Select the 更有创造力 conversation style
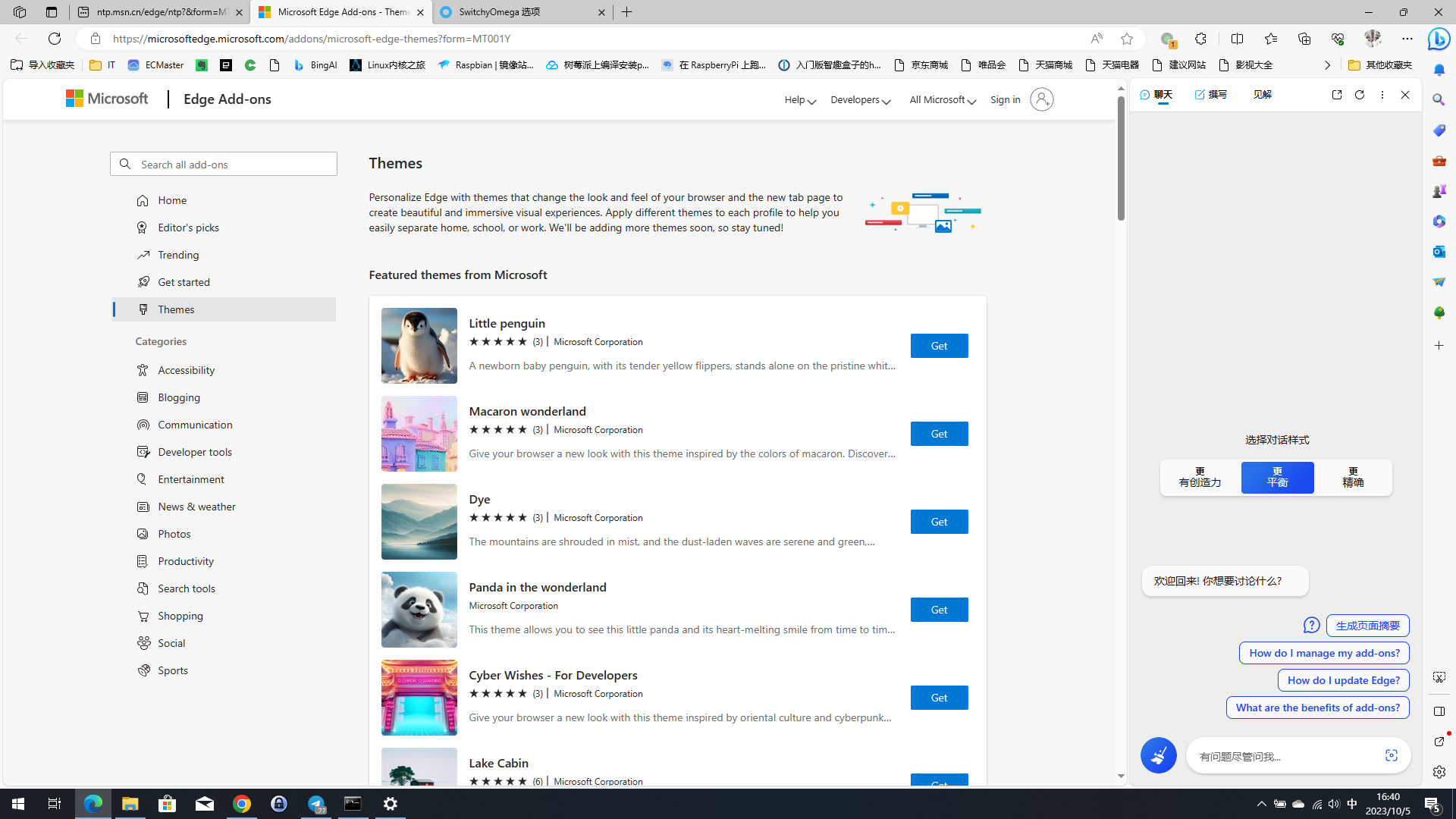Image resolution: width=1456 pixels, height=819 pixels. click(1200, 478)
